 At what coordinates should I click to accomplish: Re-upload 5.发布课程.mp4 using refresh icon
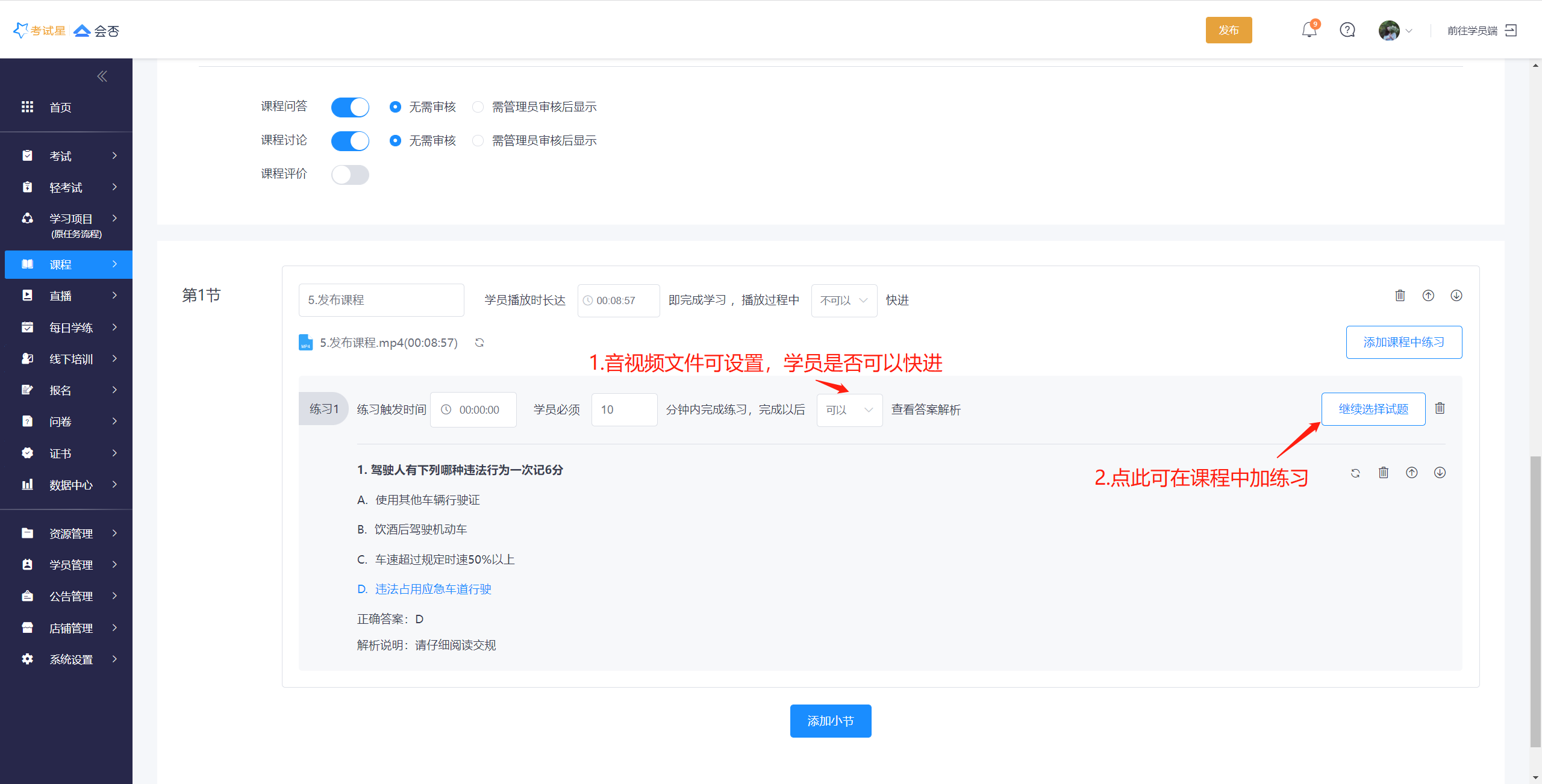479,343
